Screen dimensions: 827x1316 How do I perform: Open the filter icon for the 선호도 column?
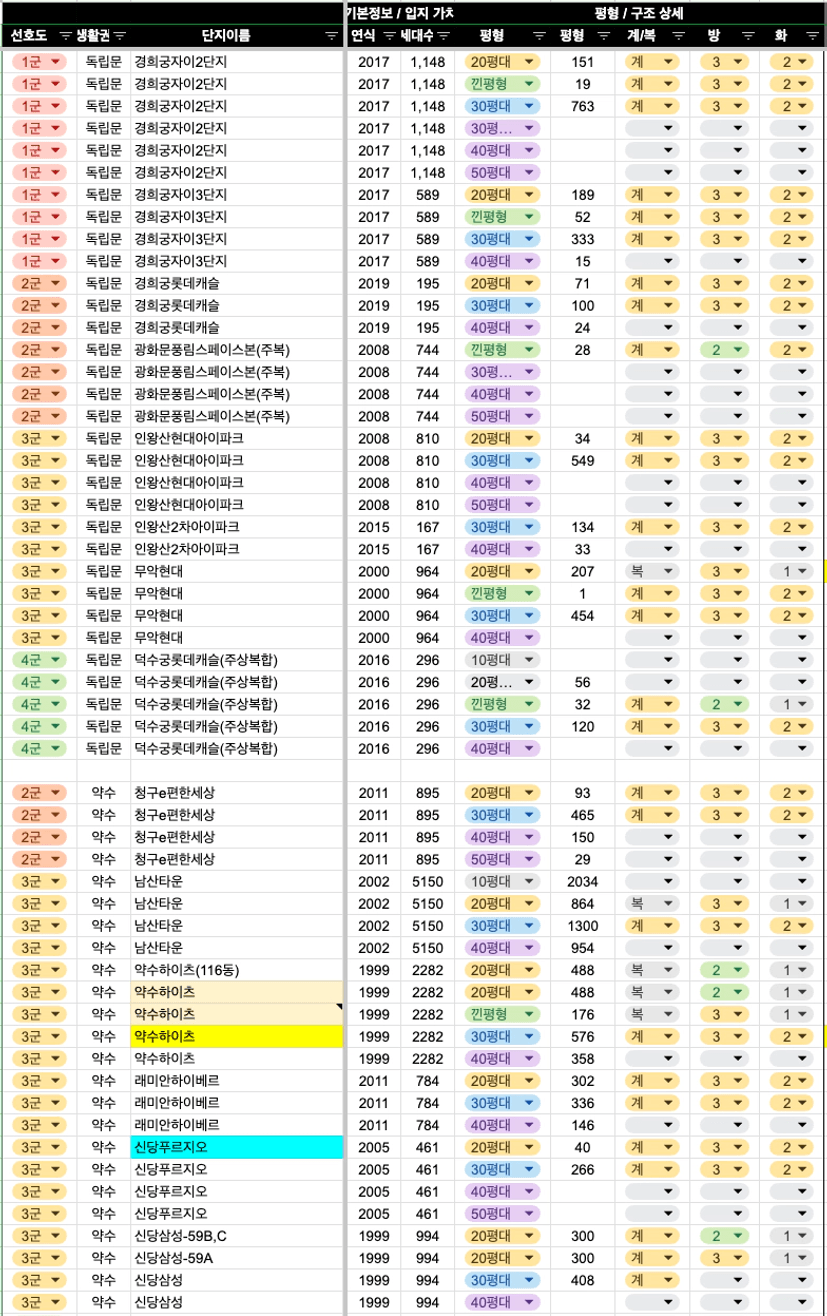point(66,36)
